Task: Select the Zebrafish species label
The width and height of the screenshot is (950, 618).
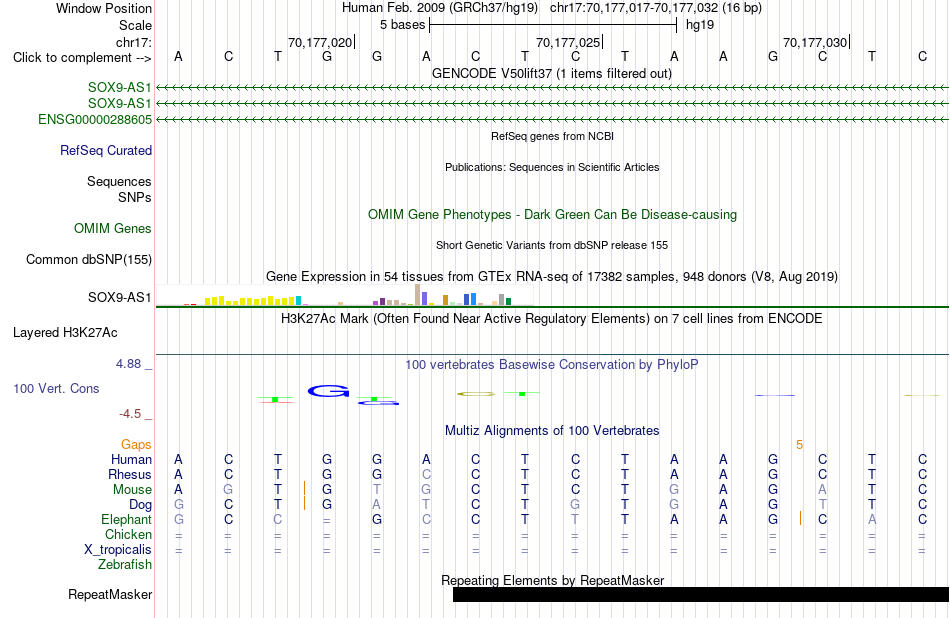Action: (125, 565)
